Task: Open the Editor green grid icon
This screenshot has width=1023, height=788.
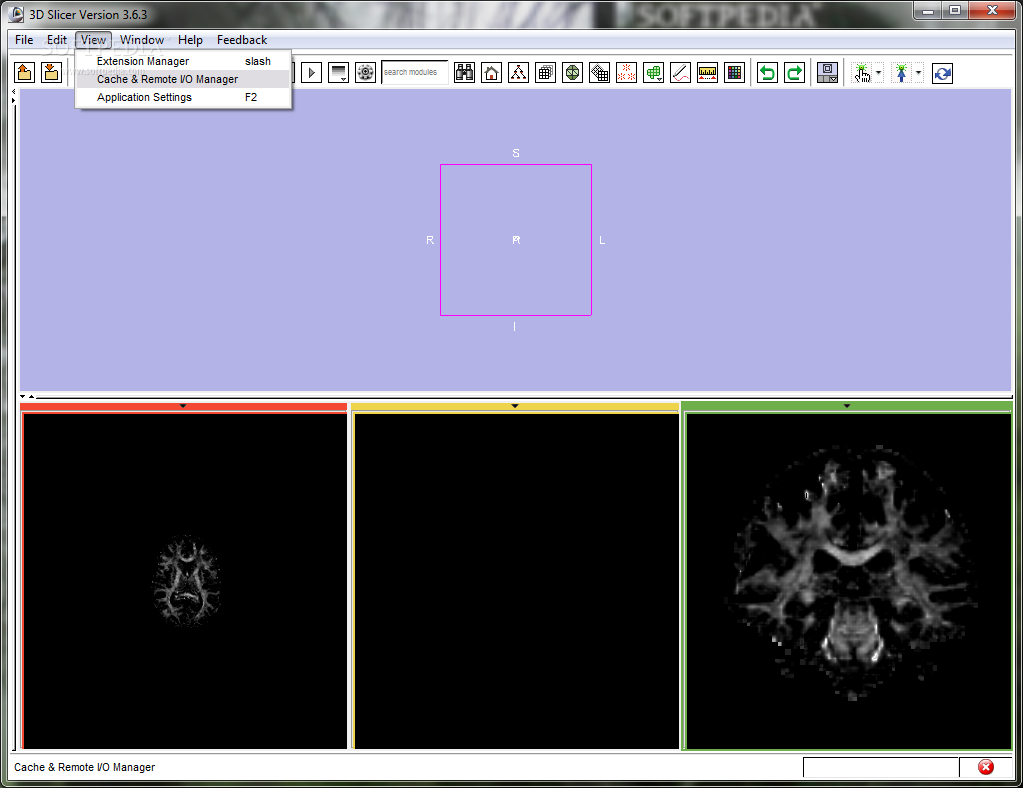Action: pos(653,72)
